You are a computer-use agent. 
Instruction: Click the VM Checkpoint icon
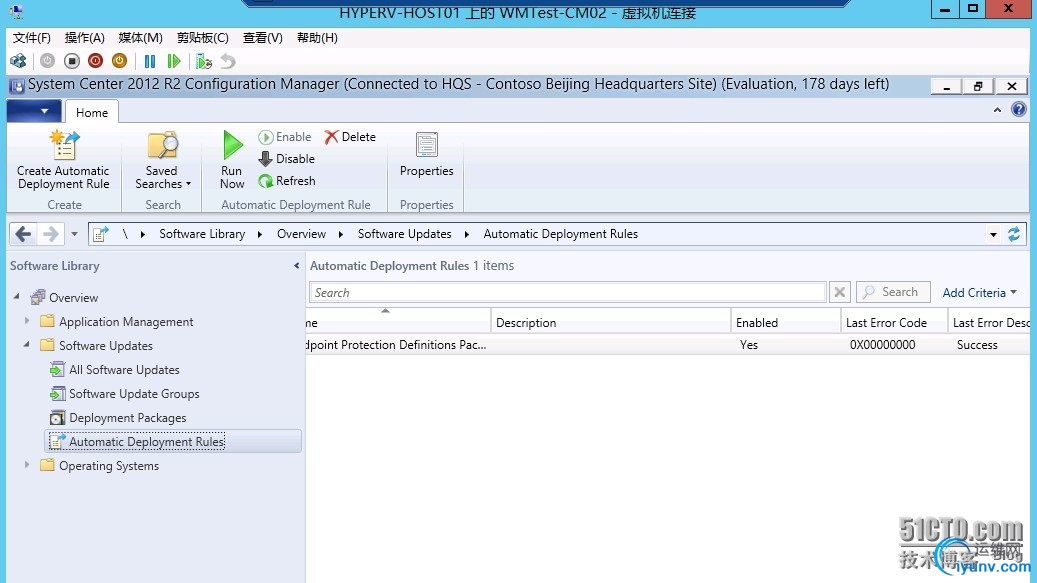204,61
